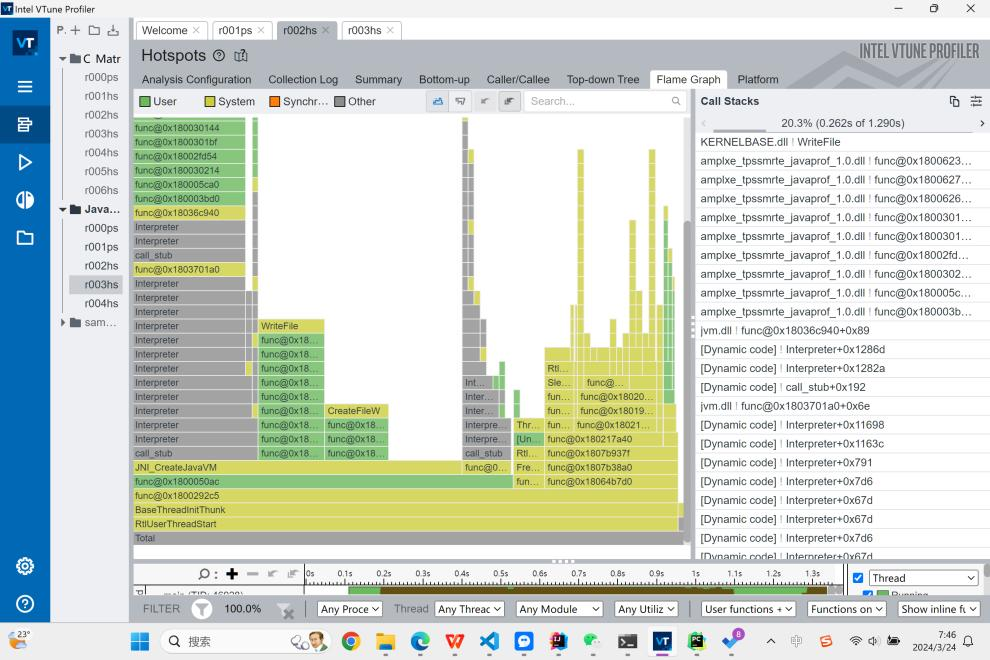The height and width of the screenshot is (660, 990).
Task: Select the flame graph layout icon
Action: [x=438, y=101]
